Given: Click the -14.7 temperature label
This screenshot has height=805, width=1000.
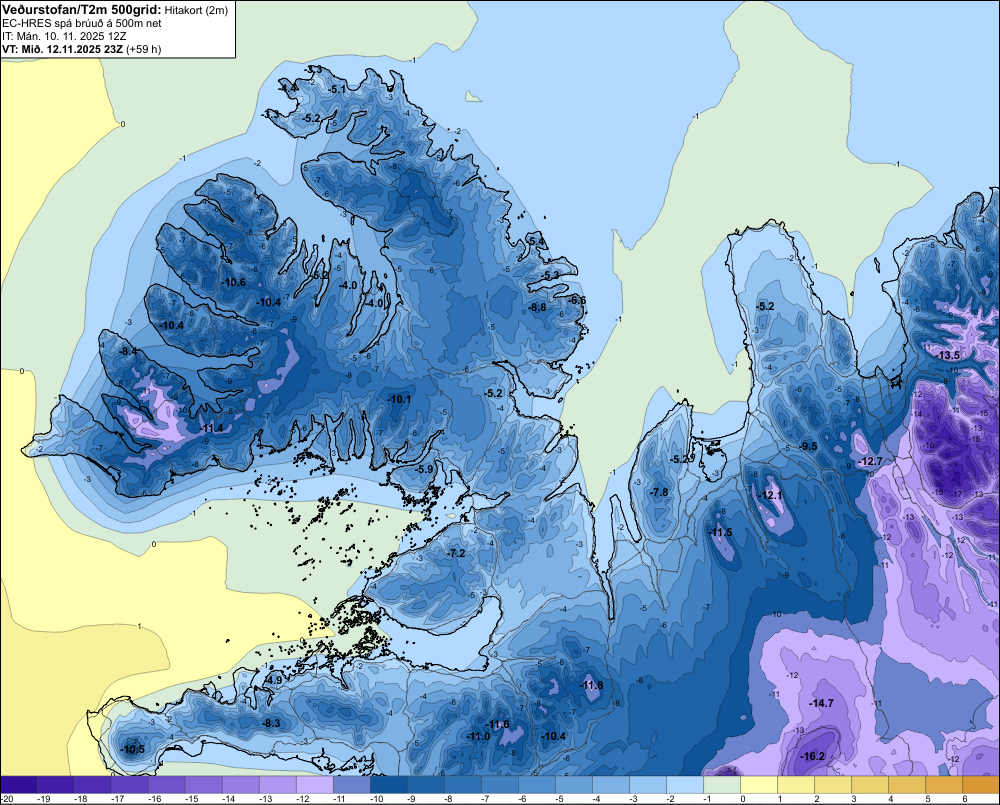Looking at the screenshot, I should (x=821, y=703).
